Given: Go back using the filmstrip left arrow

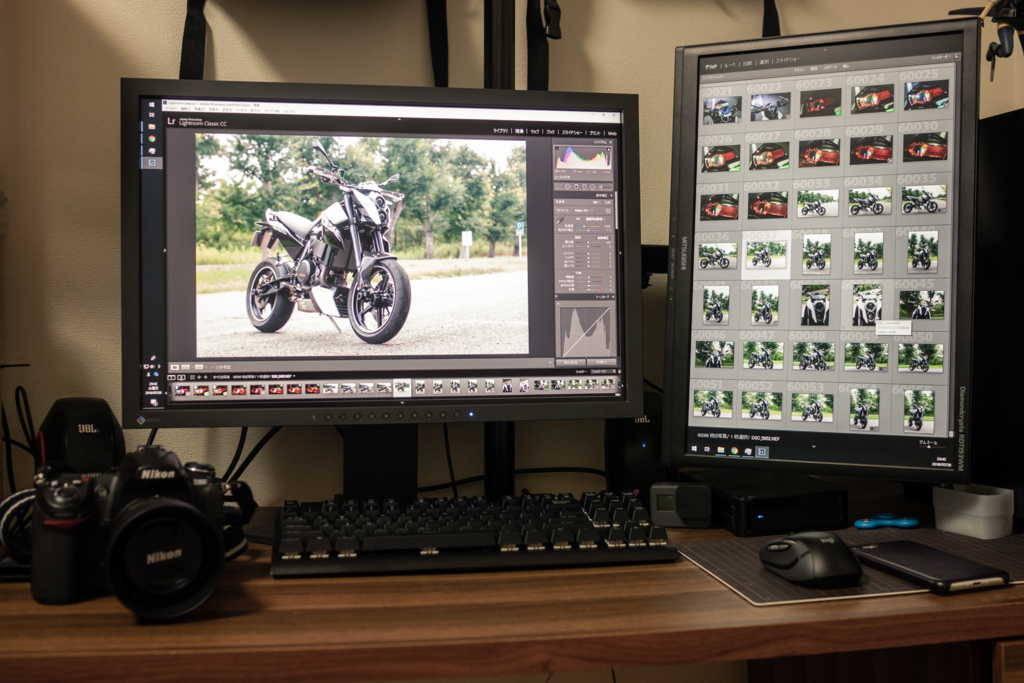Looking at the screenshot, I should pos(199,377).
